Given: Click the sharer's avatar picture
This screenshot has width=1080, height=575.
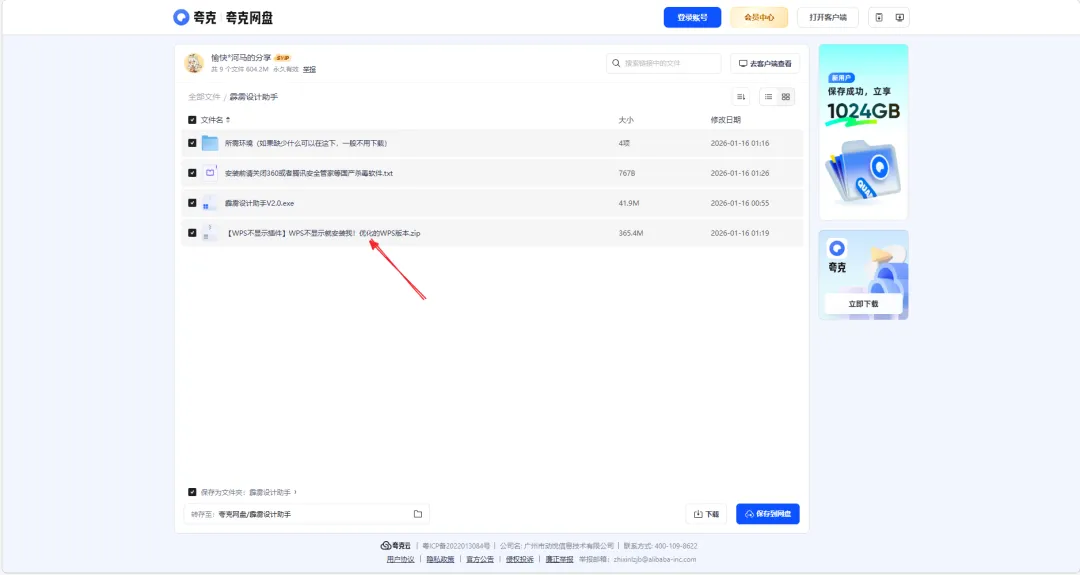Looking at the screenshot, I should pyautogui.click(x=194, y=63).
